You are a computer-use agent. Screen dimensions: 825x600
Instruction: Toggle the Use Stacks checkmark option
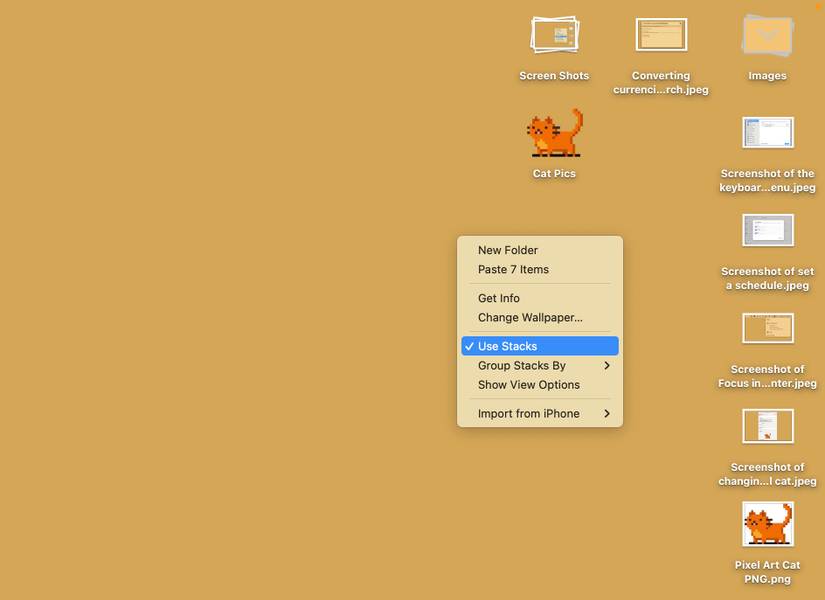coord(540,346)
